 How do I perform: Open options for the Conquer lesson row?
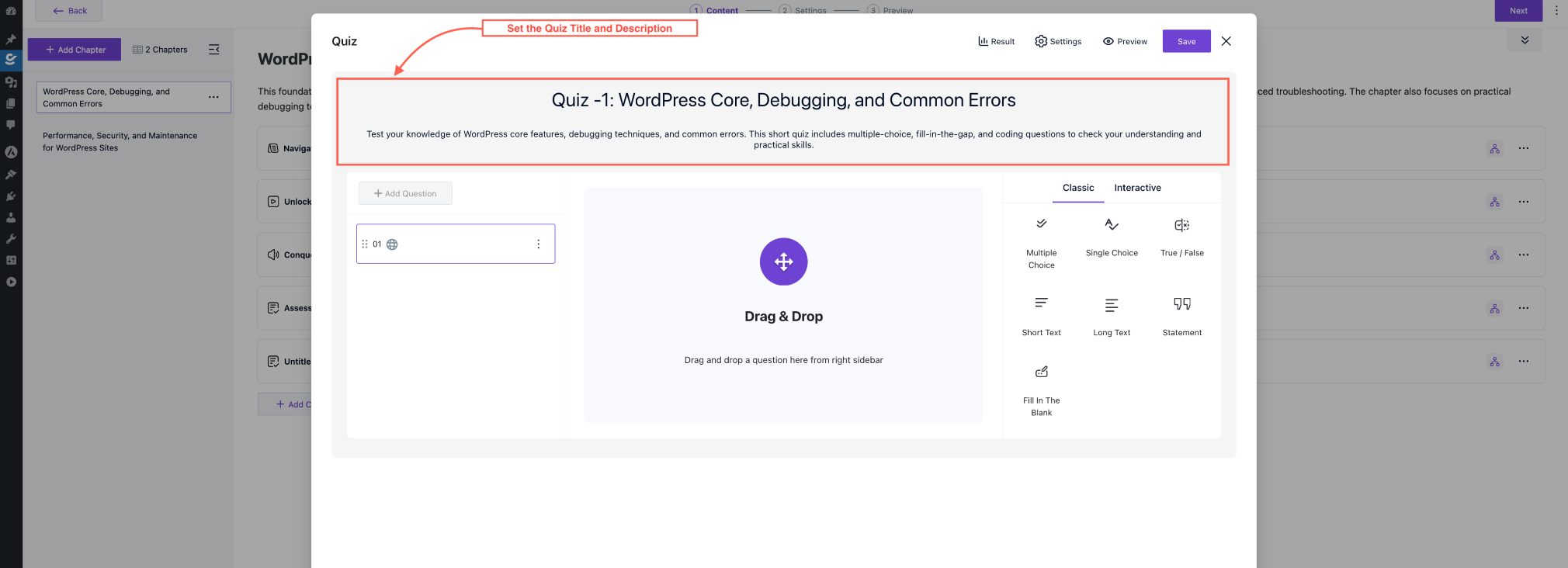coord(1524,255)
